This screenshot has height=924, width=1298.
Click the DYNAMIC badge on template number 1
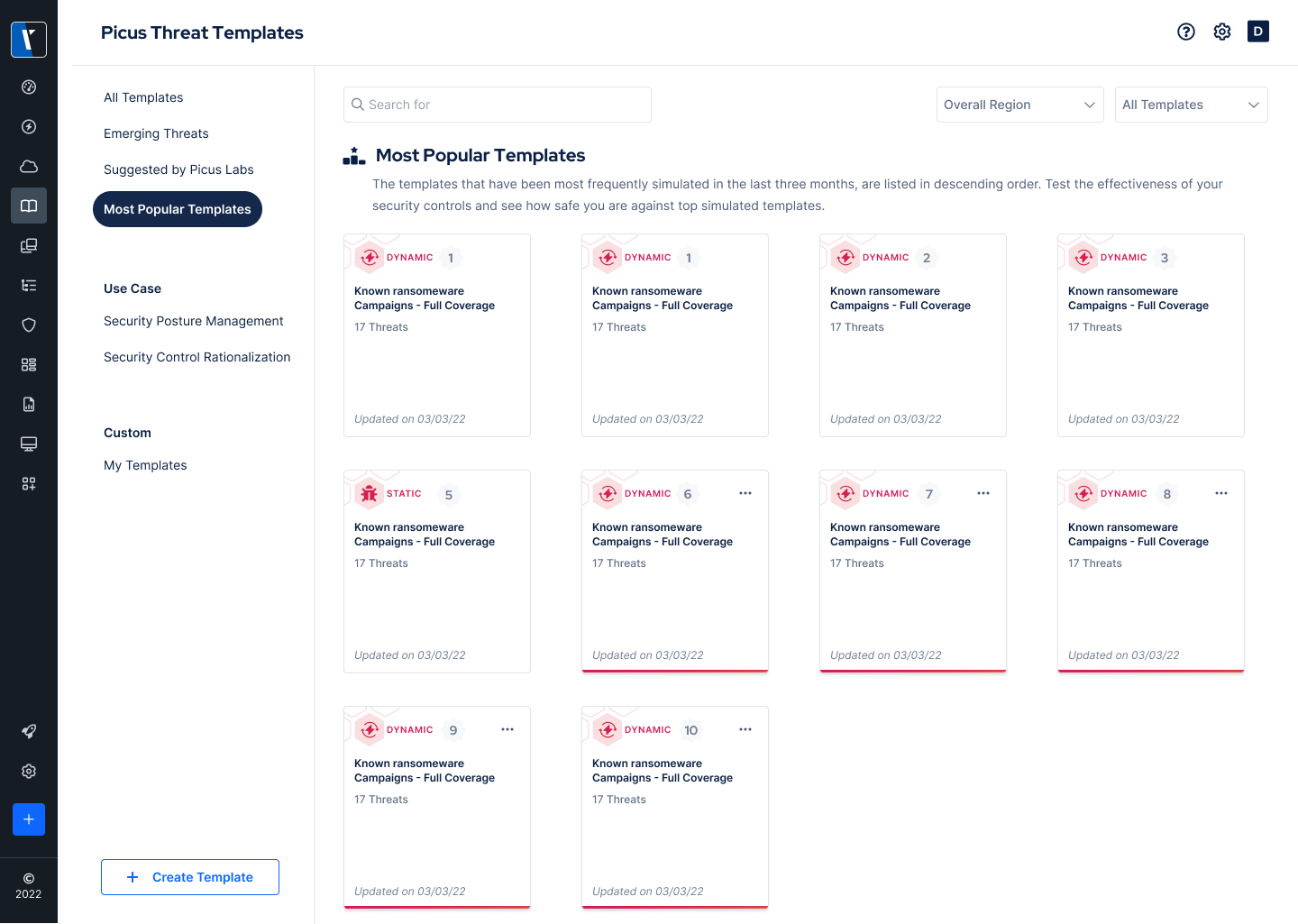pyautogui.click(x=409, y=257)
